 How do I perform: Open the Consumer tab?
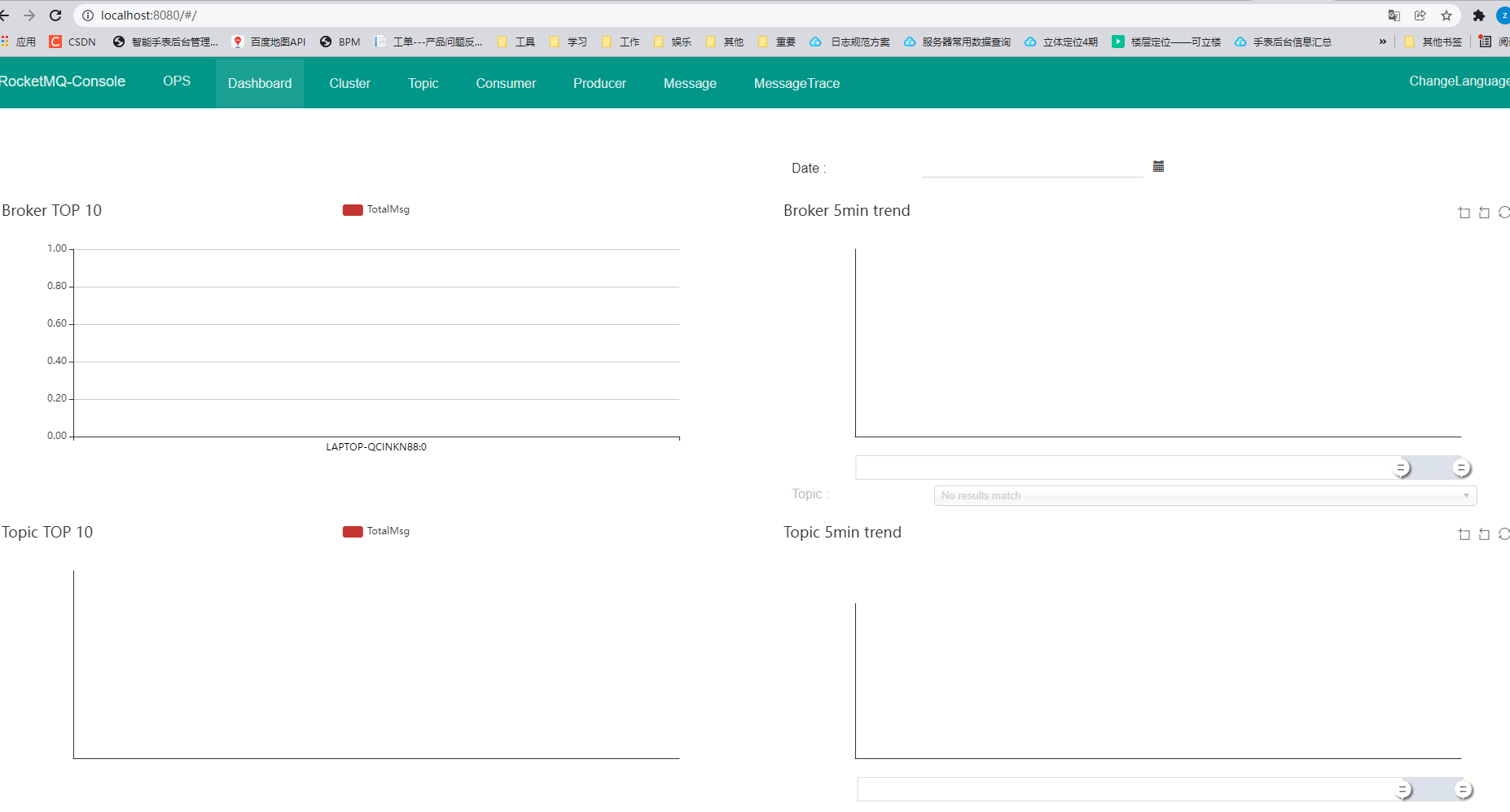[506, 83]
